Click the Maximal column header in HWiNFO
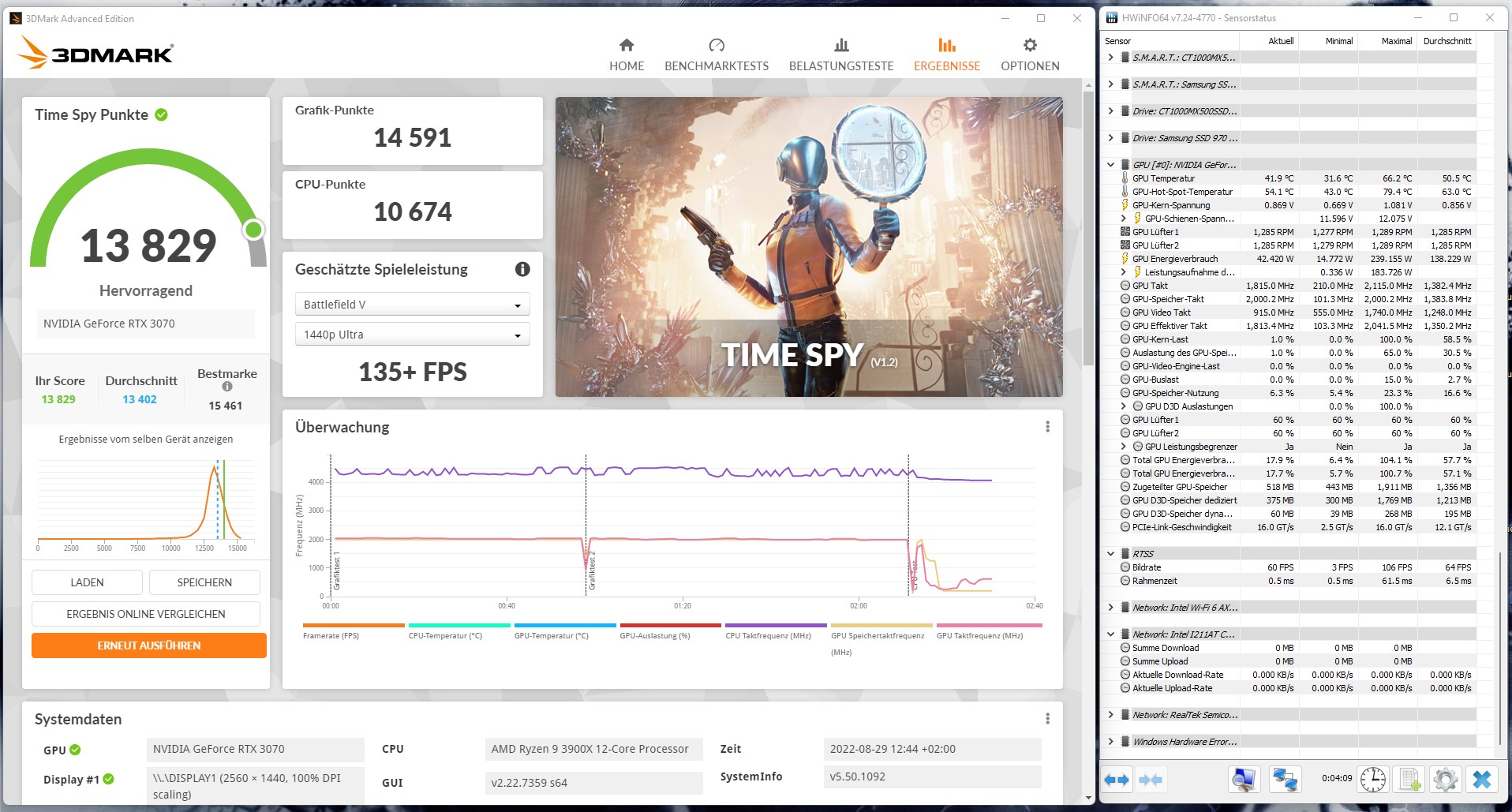The height and width of the screenshot is (812, 1512). point(1396,41)
